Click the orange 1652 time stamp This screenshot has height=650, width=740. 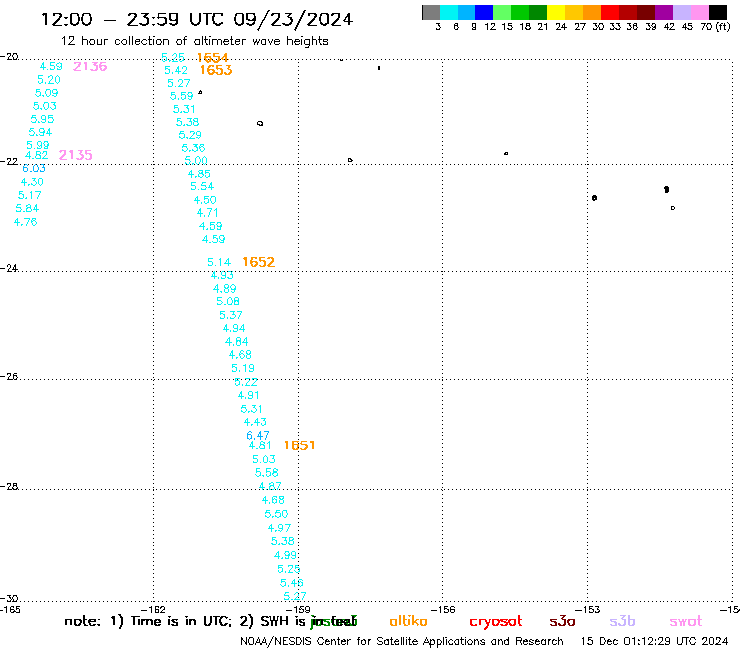click(258, 262)
